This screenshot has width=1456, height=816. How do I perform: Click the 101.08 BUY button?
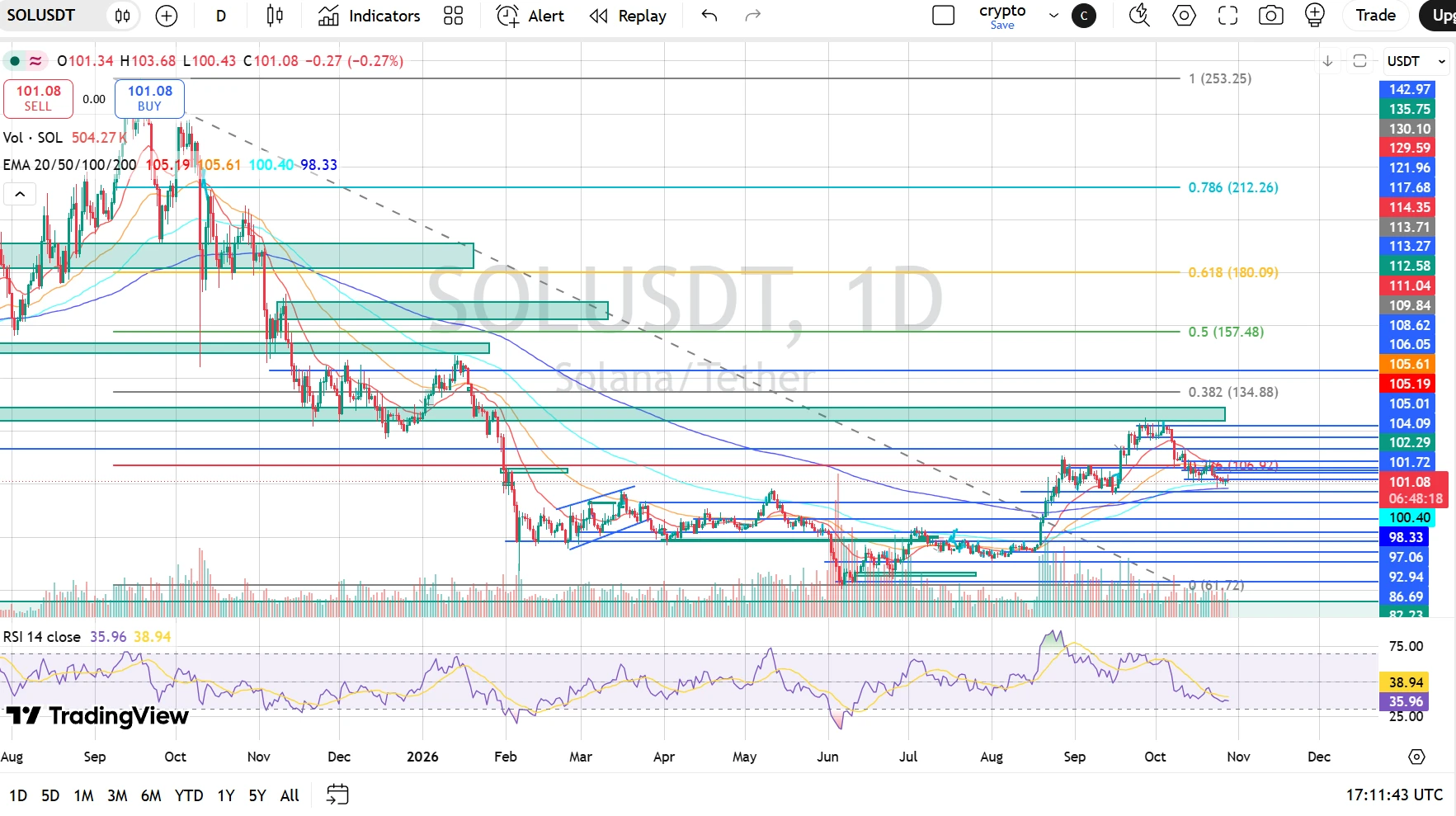tap(149, 98)
